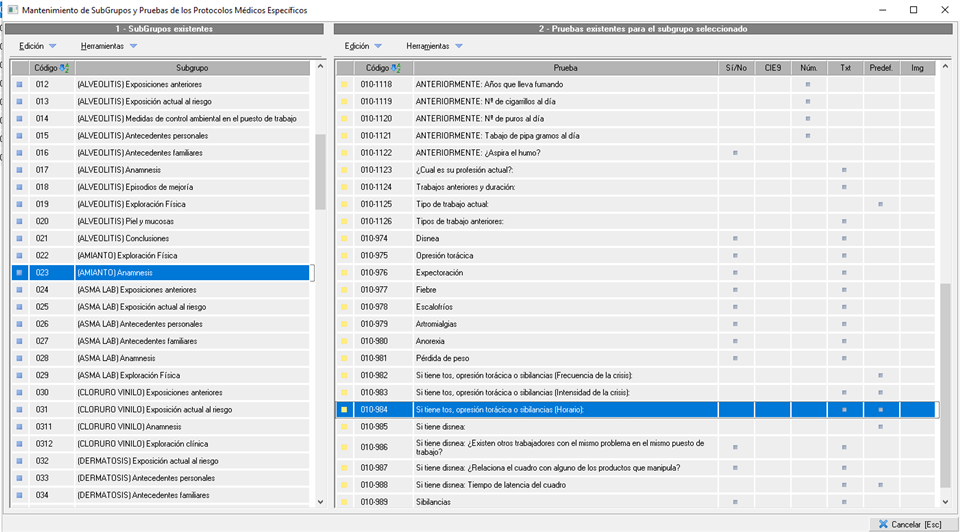
Task: Toggle Predef. mark for Tipo de trabajo actual
Action: tap(881, 204)
